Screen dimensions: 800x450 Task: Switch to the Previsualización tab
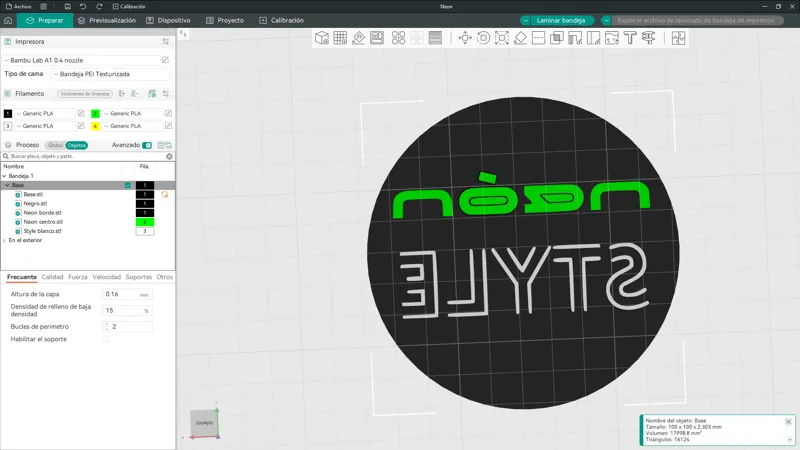[107, 20]
